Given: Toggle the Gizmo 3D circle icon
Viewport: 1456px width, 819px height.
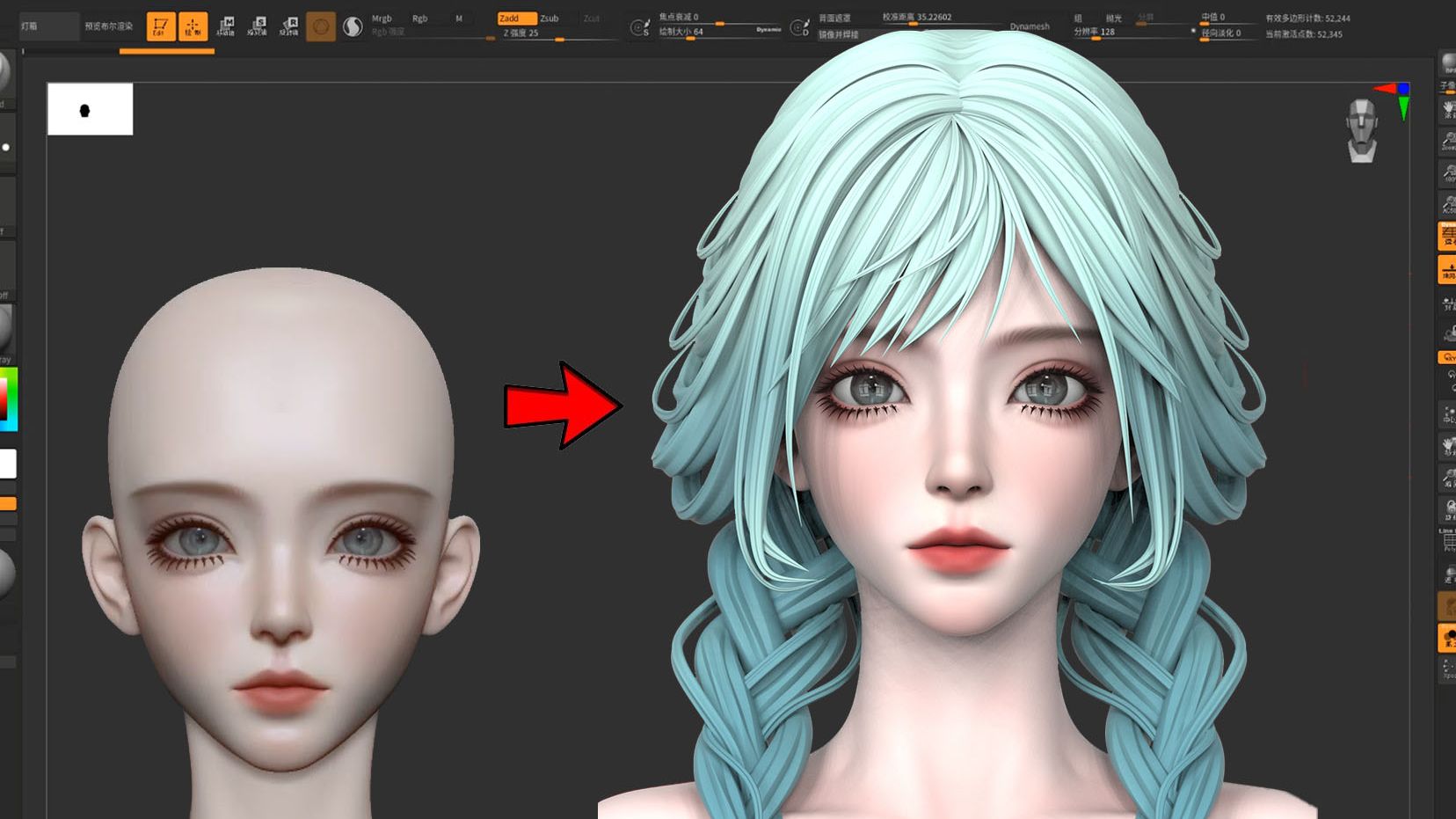Looking at the screenshot, I should tap(321, 26).
